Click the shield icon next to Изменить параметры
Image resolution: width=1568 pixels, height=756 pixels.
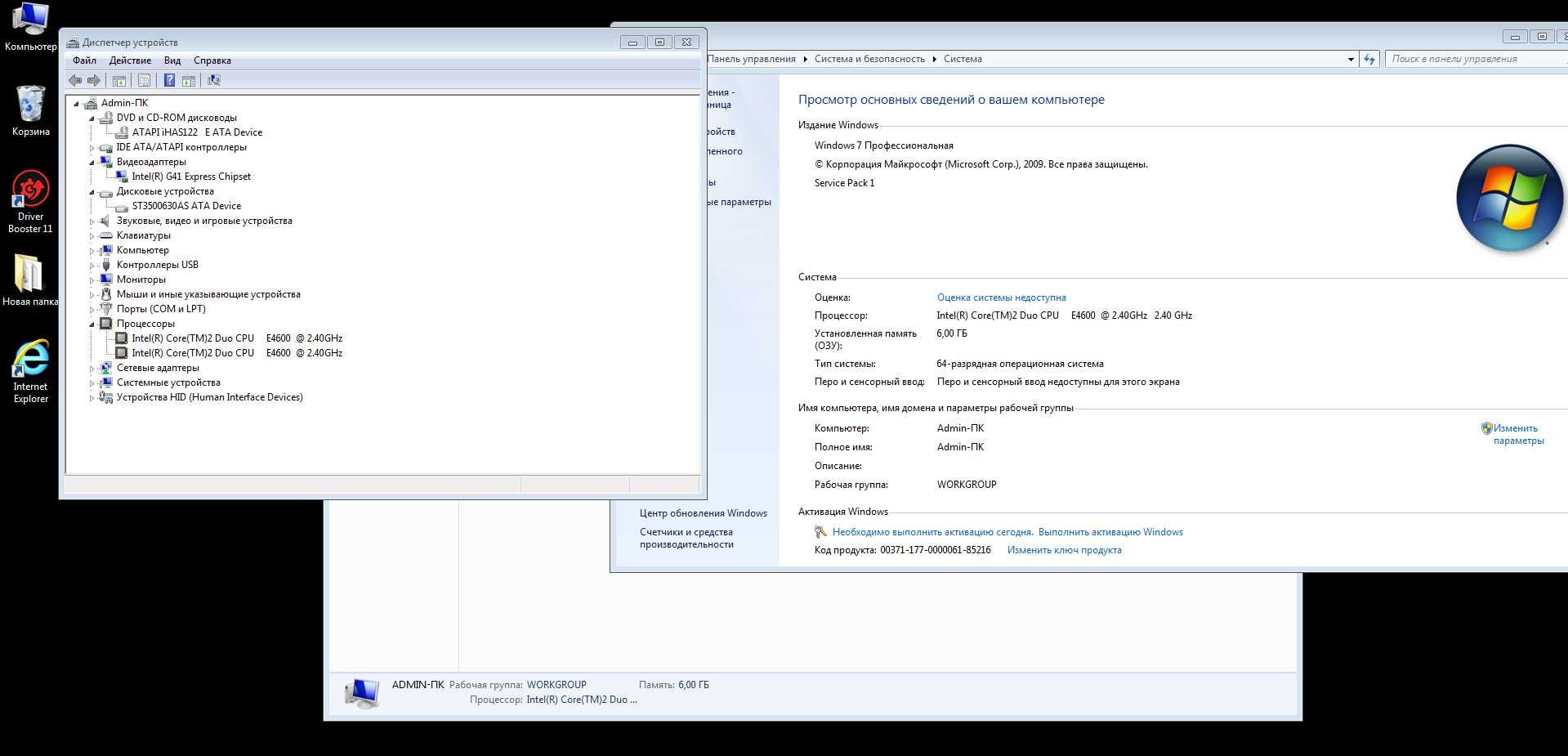(1487, 428)
